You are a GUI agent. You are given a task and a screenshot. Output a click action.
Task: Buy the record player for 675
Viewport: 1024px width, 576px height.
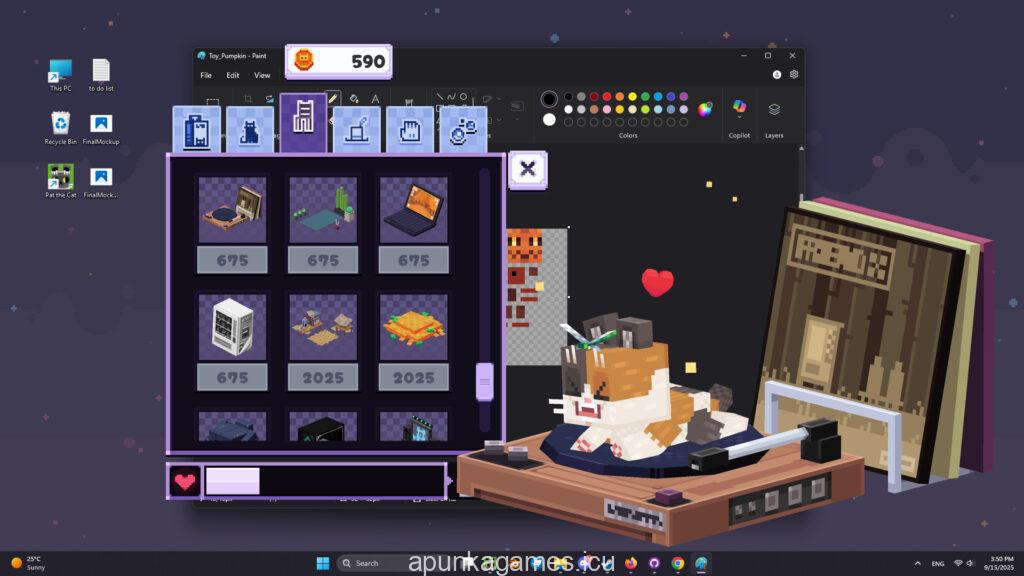[x=232, y=260]
